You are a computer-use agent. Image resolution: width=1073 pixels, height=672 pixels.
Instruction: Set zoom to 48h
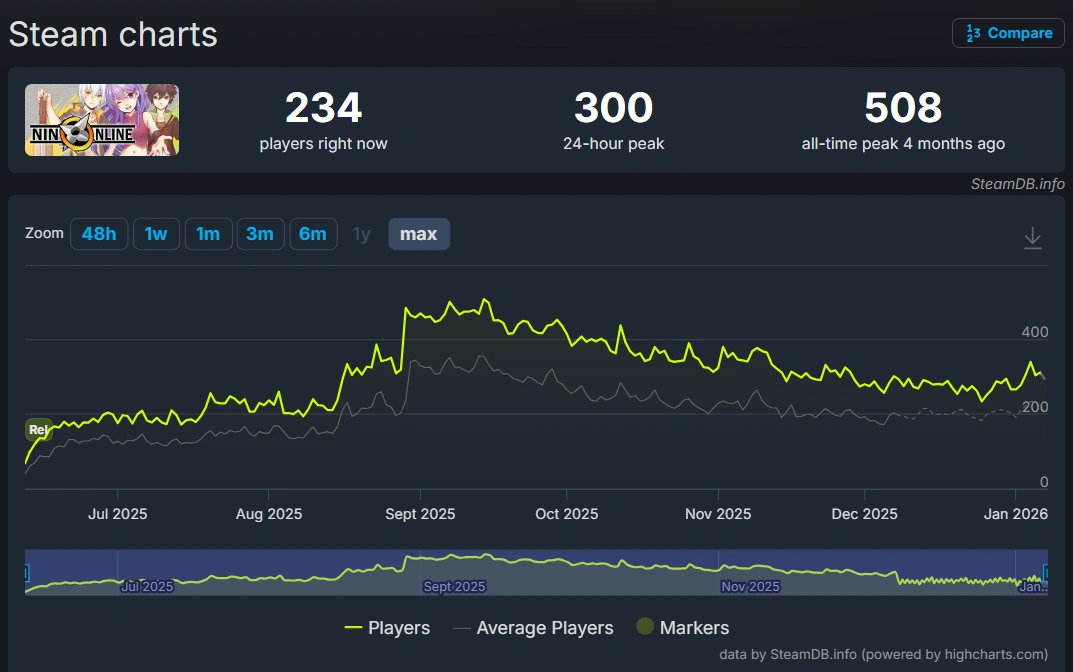(99, 234)
